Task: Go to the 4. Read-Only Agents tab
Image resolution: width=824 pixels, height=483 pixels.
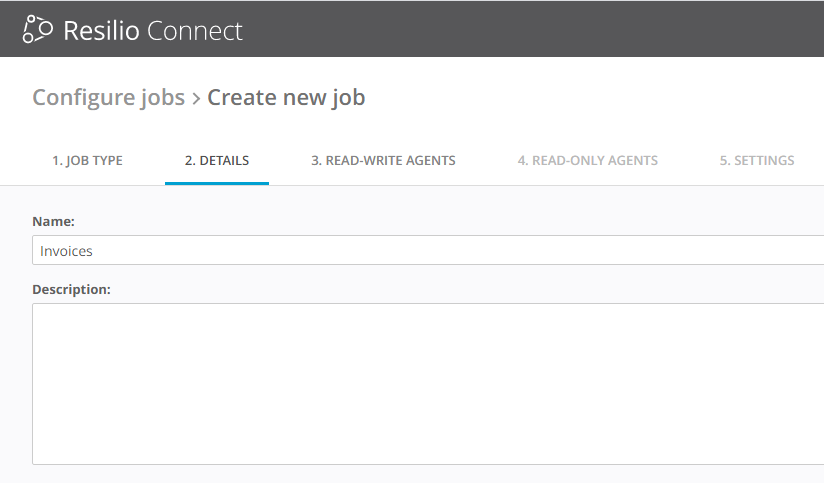Action: point(588,160)
